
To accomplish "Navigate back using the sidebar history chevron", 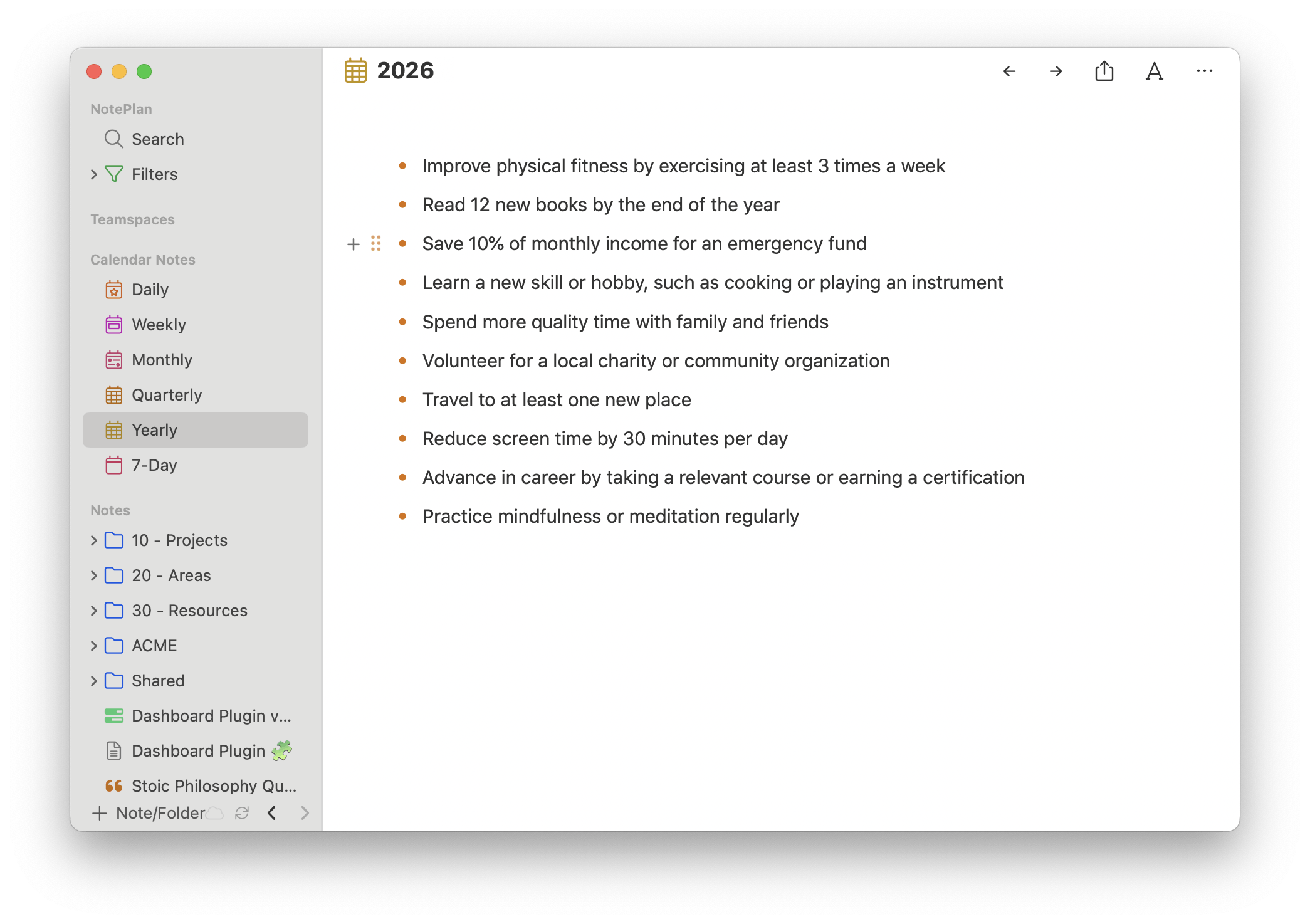I will 272,813.
